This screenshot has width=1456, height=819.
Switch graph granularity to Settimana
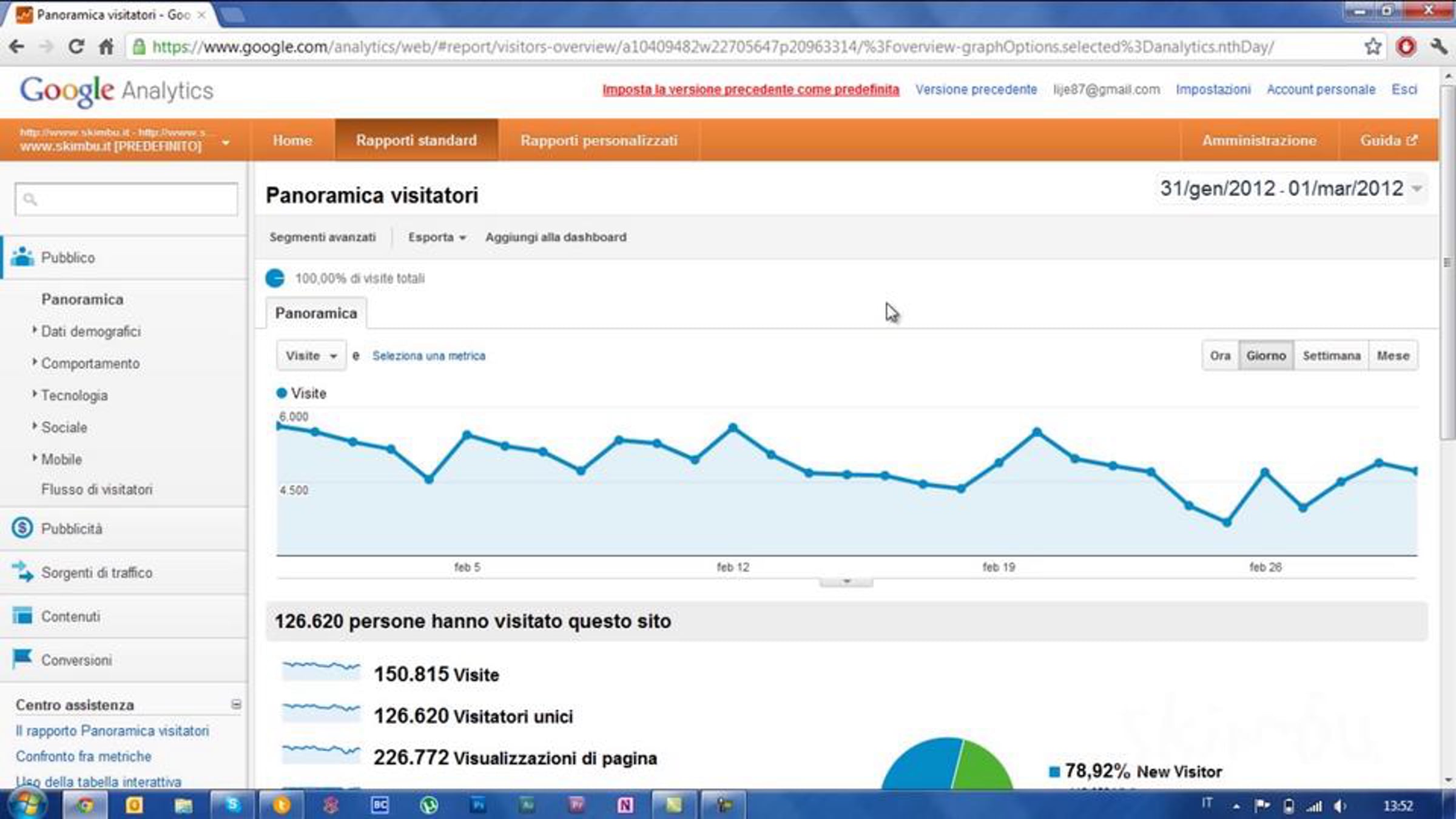pos(1331,356)
